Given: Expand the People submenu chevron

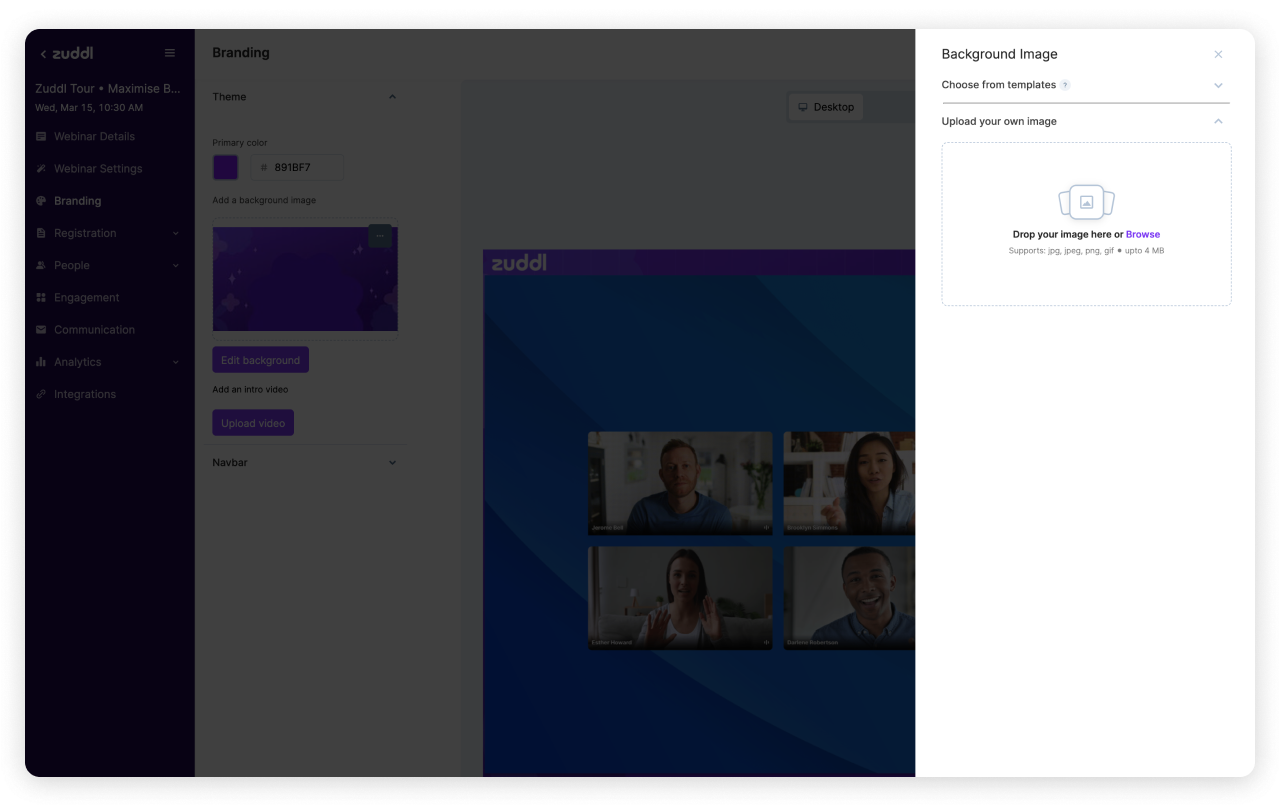Looking at the screenshot, I should click(x=176, y=266).
